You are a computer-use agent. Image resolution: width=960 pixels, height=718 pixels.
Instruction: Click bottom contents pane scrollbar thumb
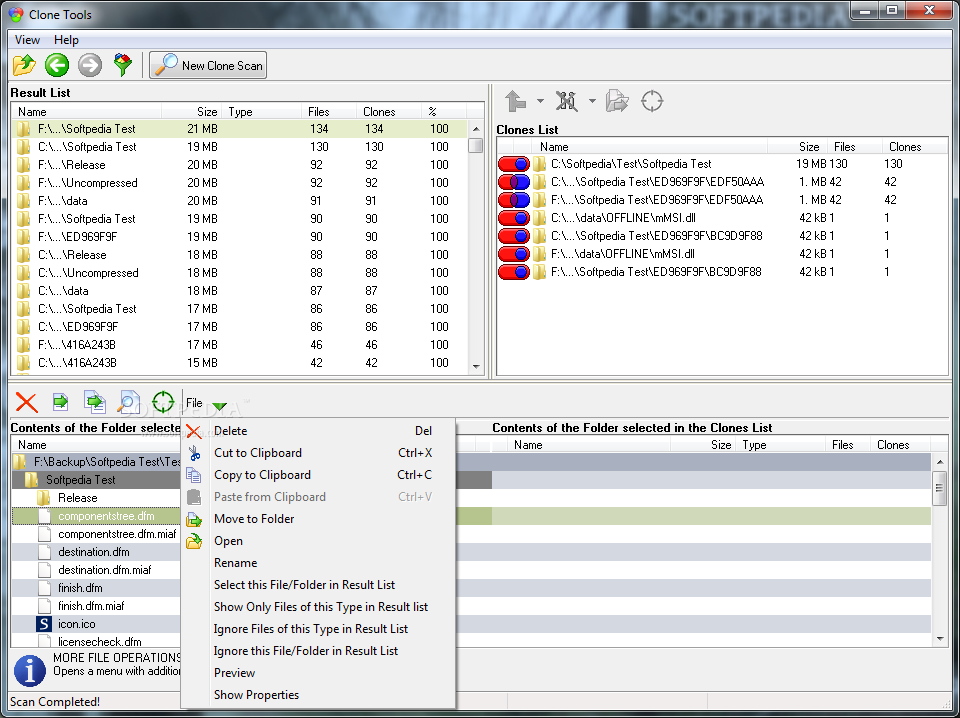[x=940, y=488]
